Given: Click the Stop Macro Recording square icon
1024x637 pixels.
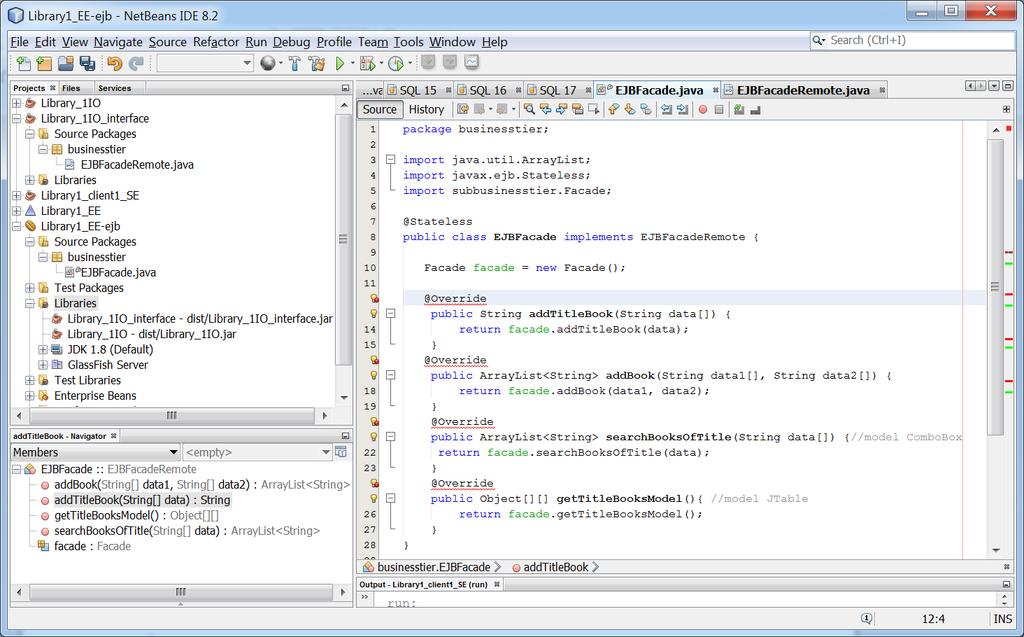Looking at the screenshot, I should click(719, 110).
